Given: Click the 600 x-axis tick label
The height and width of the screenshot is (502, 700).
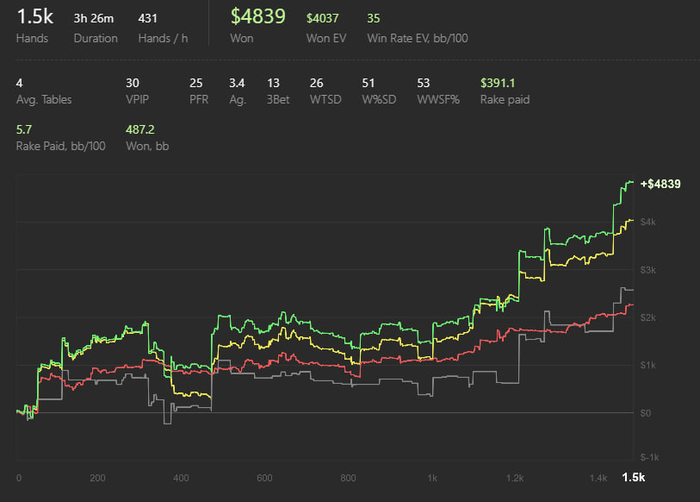Looking at the screenshot, I should [264, 478].
